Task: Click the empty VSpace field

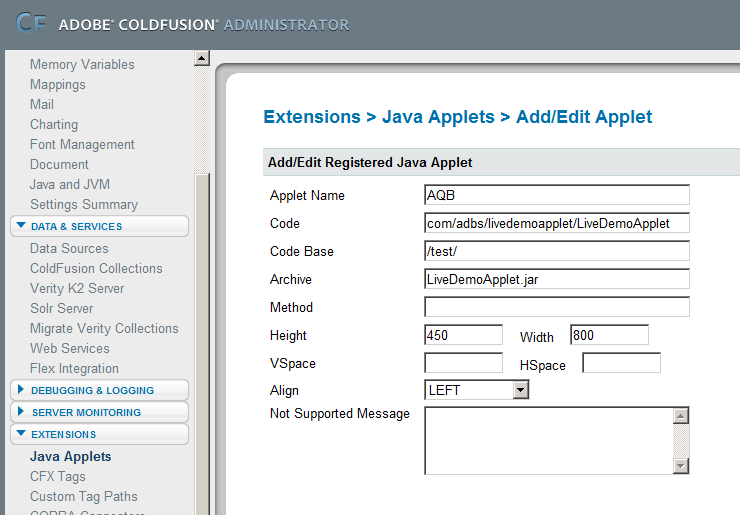Action: tap(463, 363)
